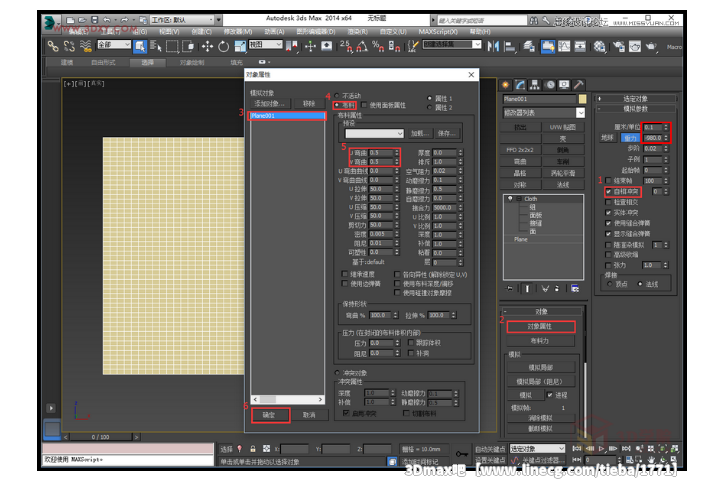Click the Plane001 object color swatch

[582, 99]
